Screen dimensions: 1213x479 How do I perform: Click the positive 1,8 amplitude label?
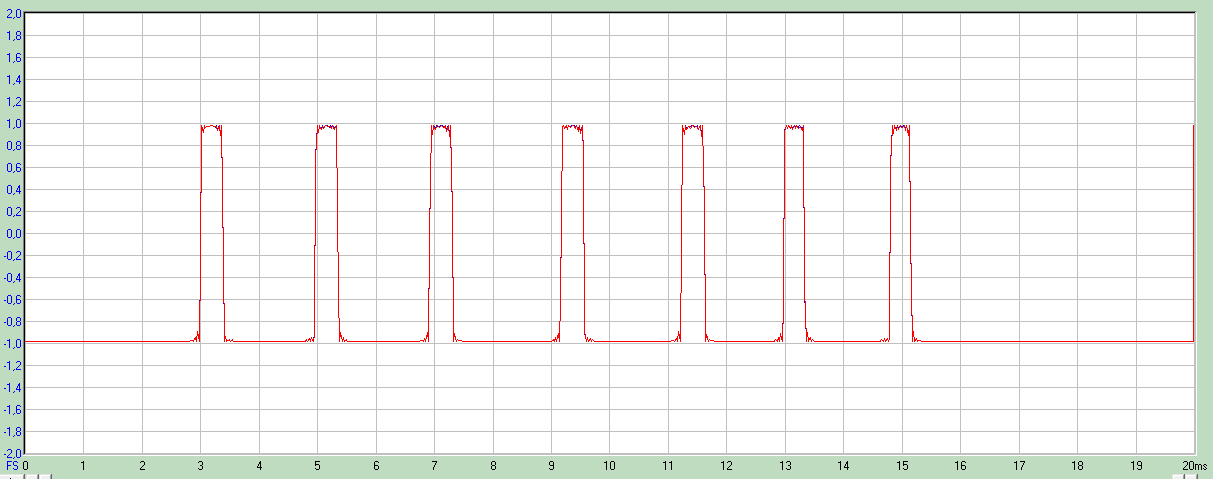(15, 36)
